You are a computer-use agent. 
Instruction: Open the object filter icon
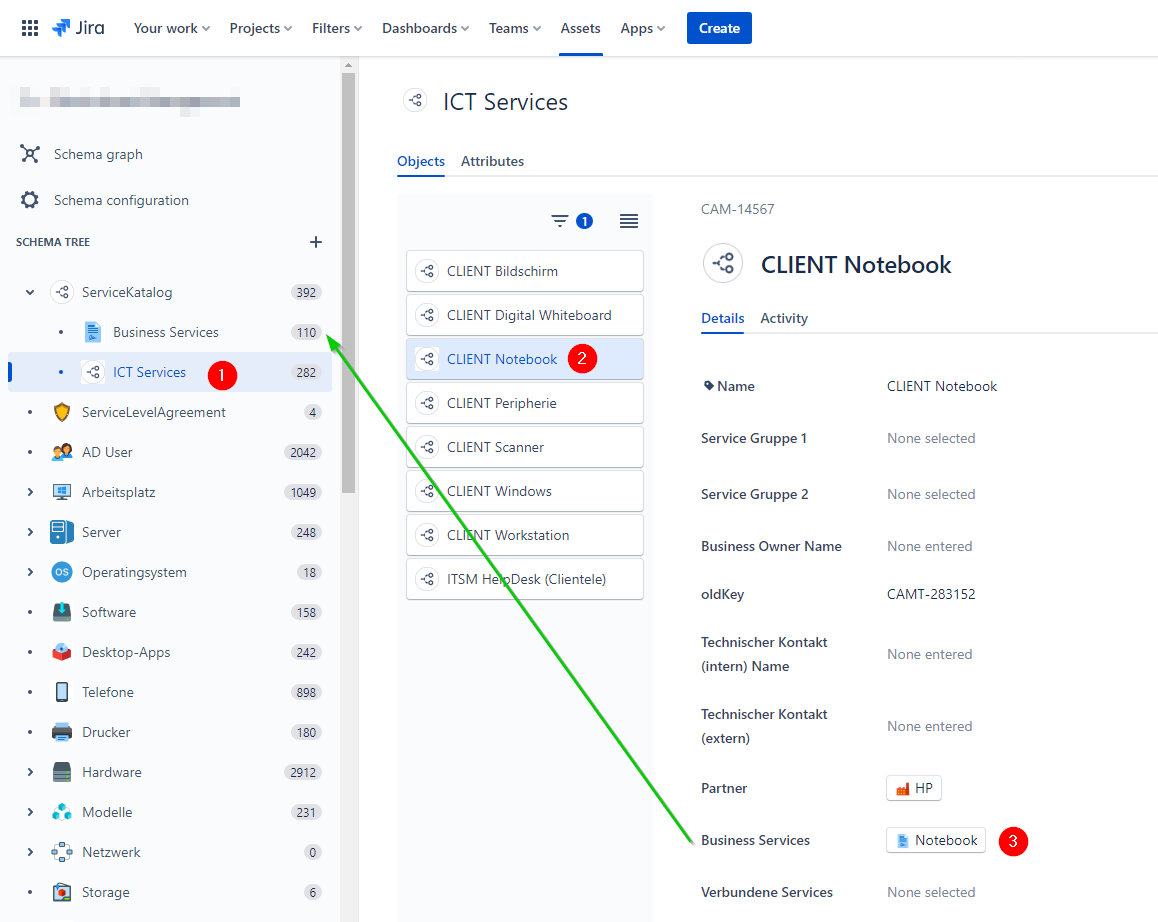(x=560, y=221)
